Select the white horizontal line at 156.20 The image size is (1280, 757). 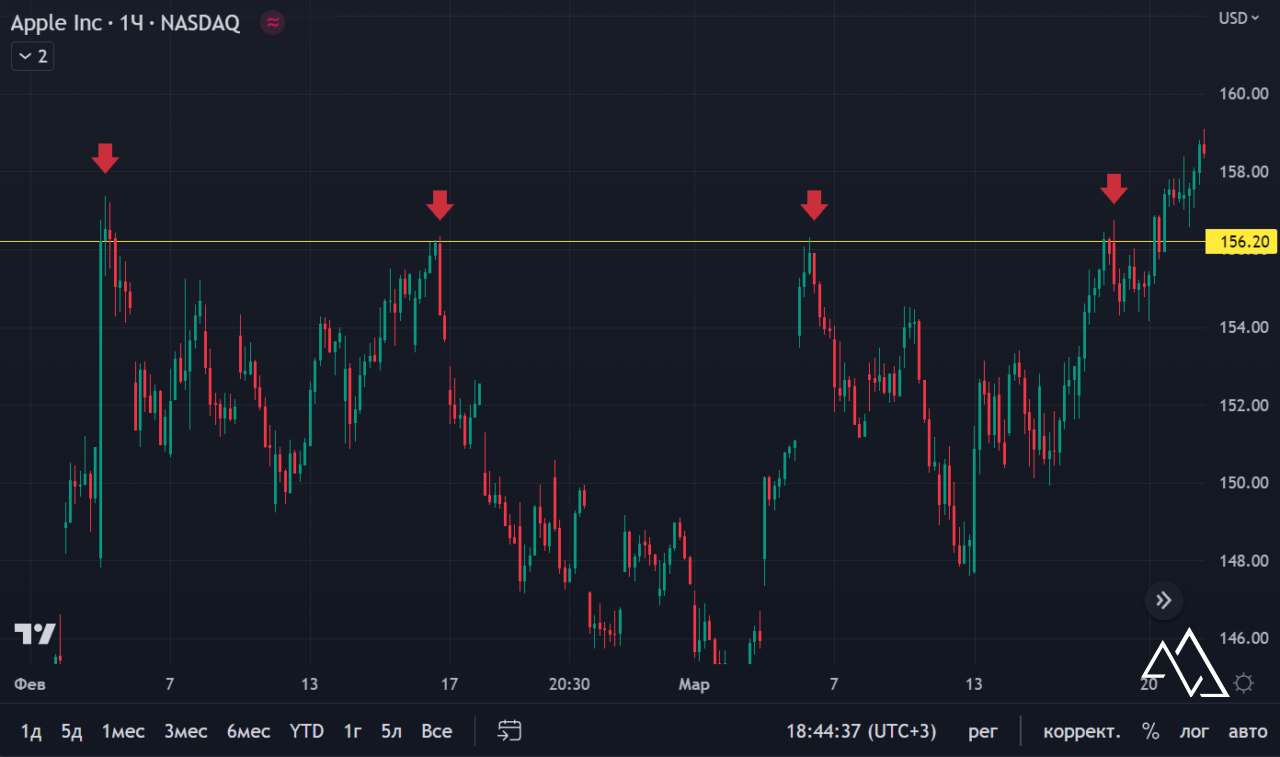click(600, 242)
